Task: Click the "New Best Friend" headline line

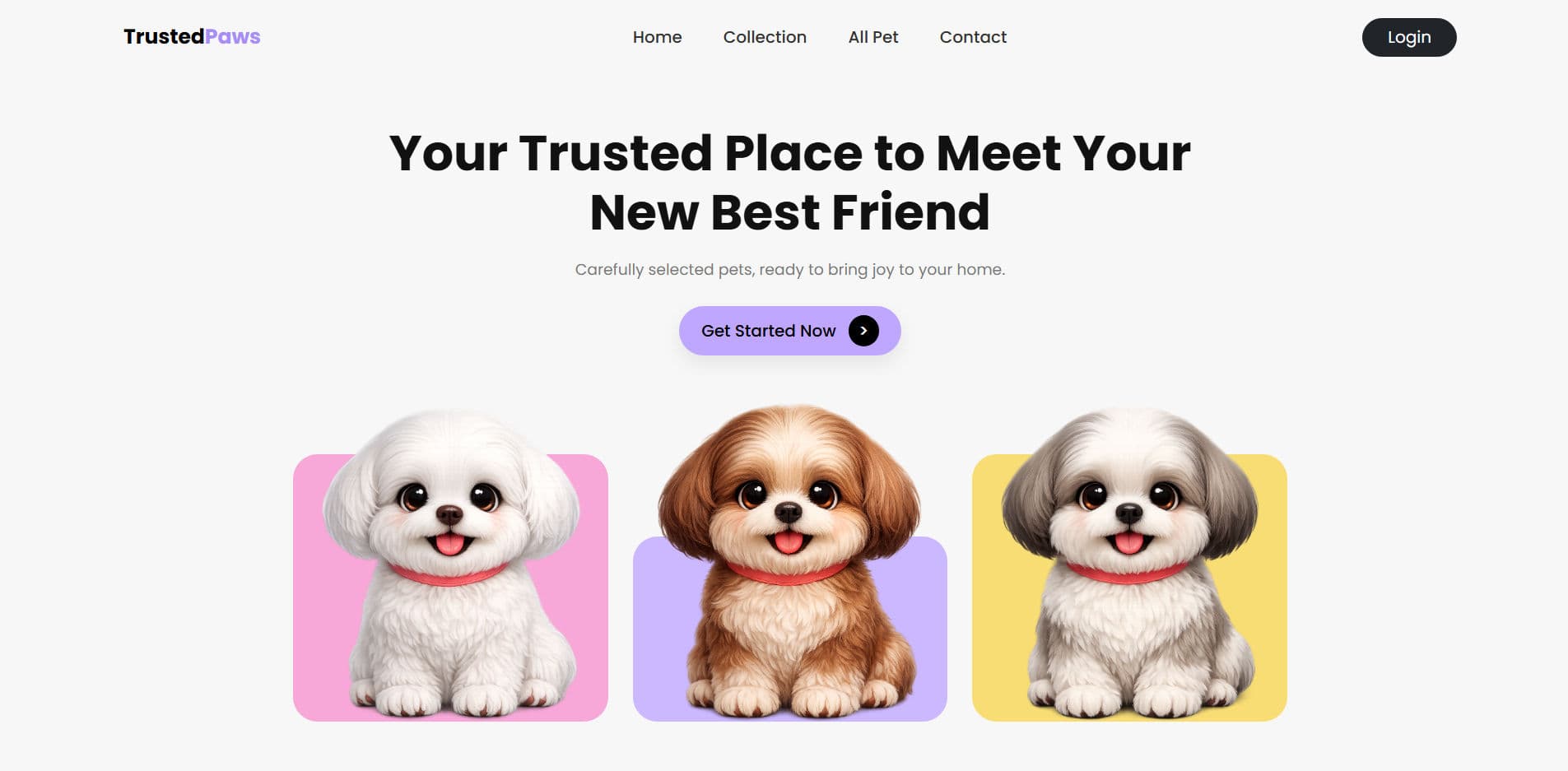Action: [790, 212]
